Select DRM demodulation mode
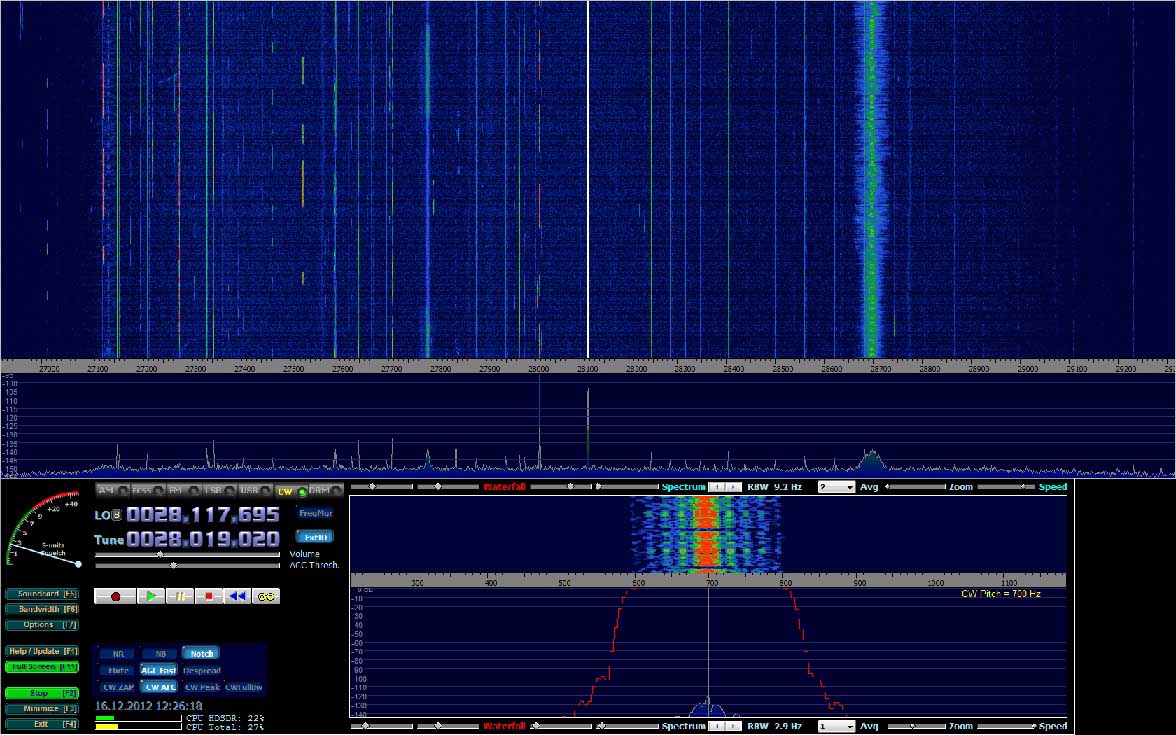Screen dimensions: 1176x735 point(326,490)
